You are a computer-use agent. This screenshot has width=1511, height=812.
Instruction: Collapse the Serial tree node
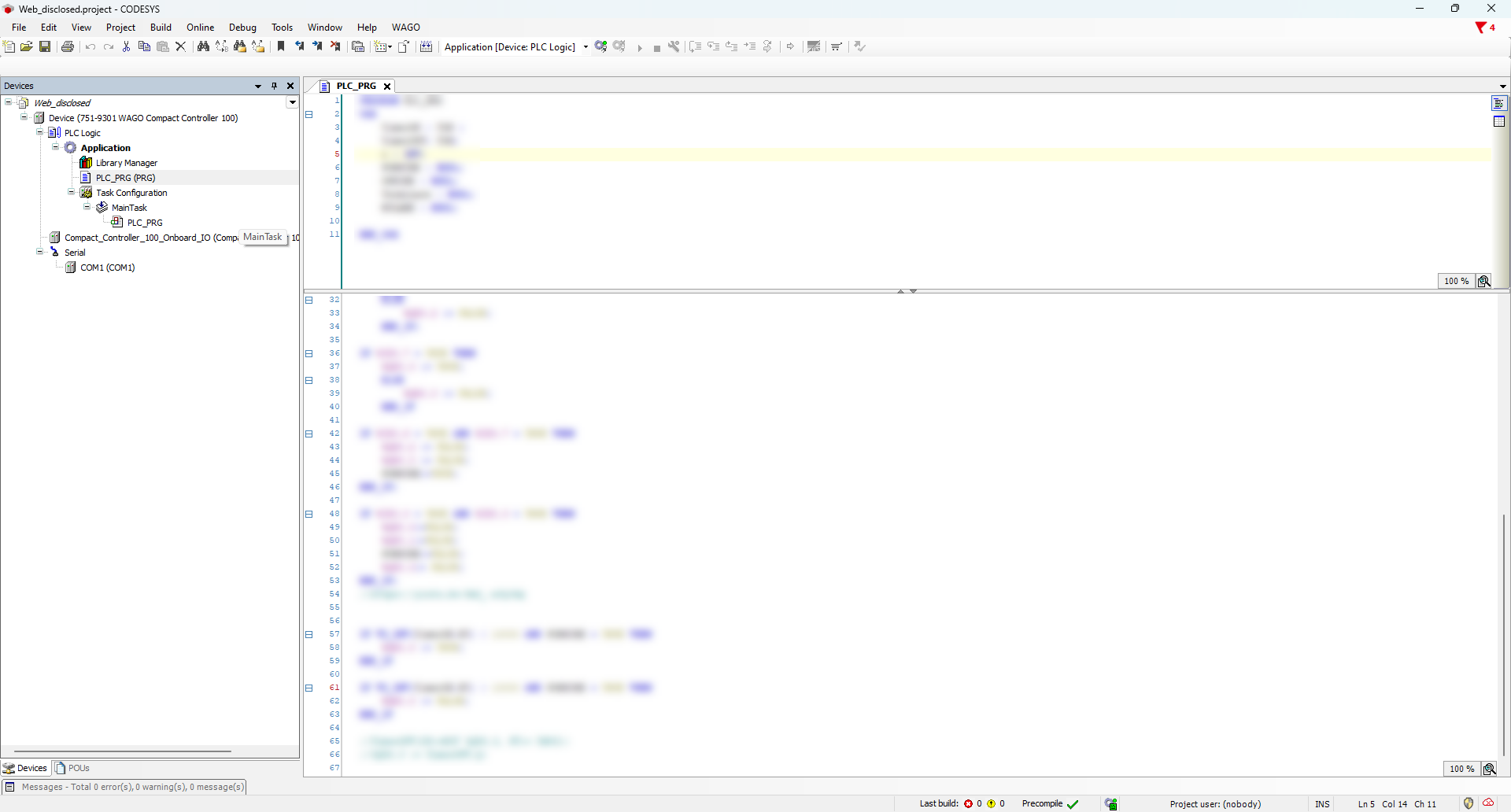coord(40,252)
